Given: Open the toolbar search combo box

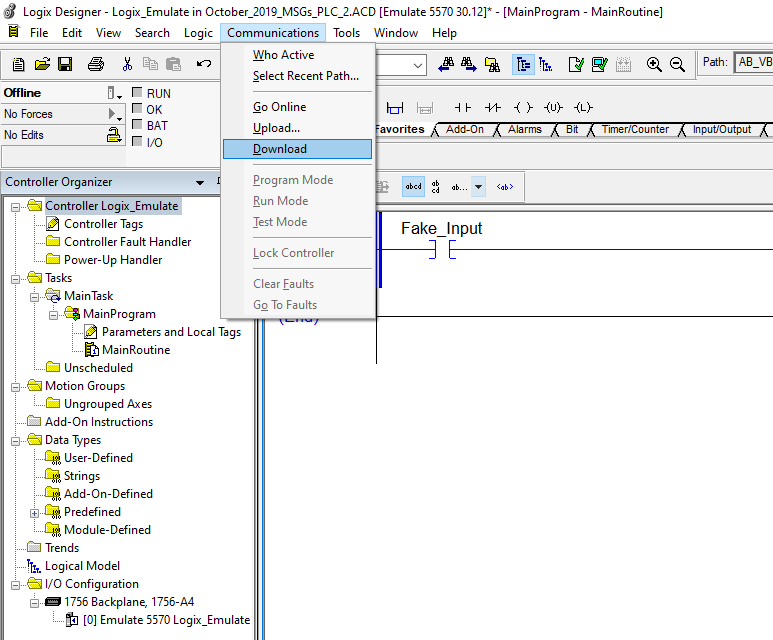Looking at the screenshot, I should click(x=418, y=65).
